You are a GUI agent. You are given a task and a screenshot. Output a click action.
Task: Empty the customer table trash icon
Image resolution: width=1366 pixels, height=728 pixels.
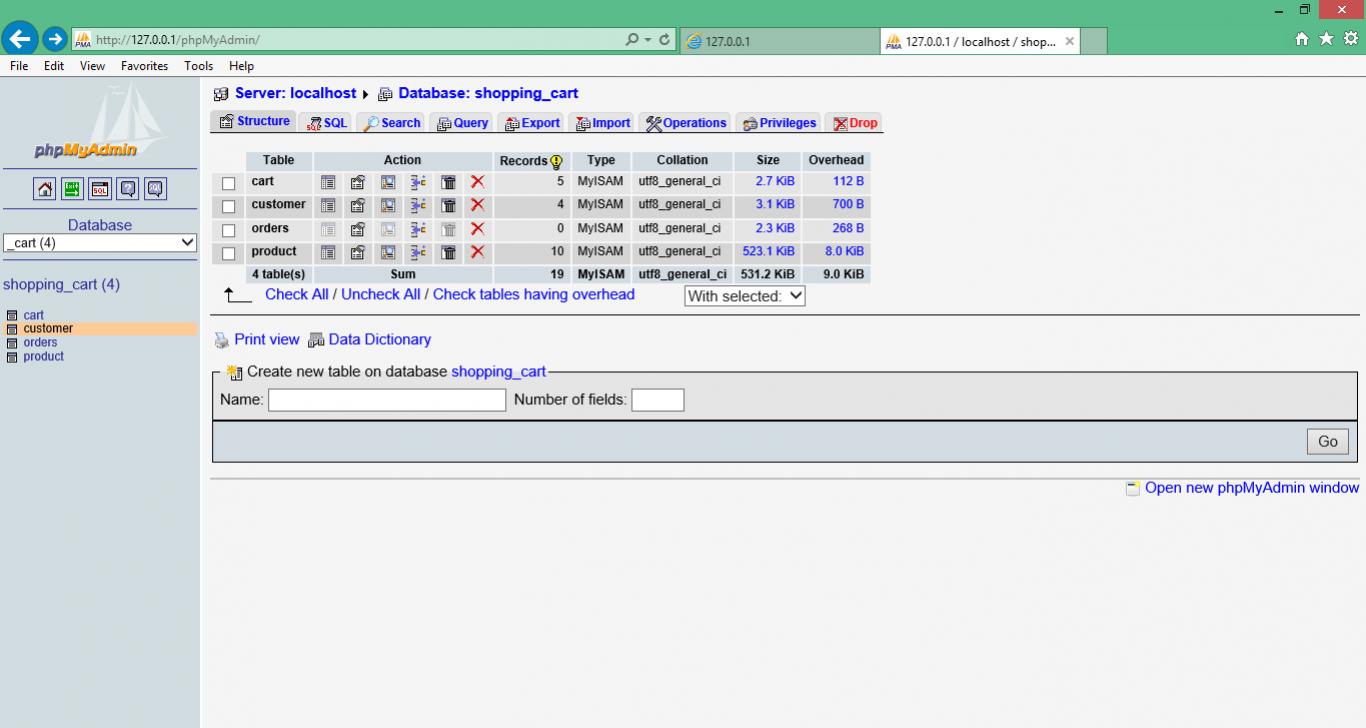tap(449, 205)
